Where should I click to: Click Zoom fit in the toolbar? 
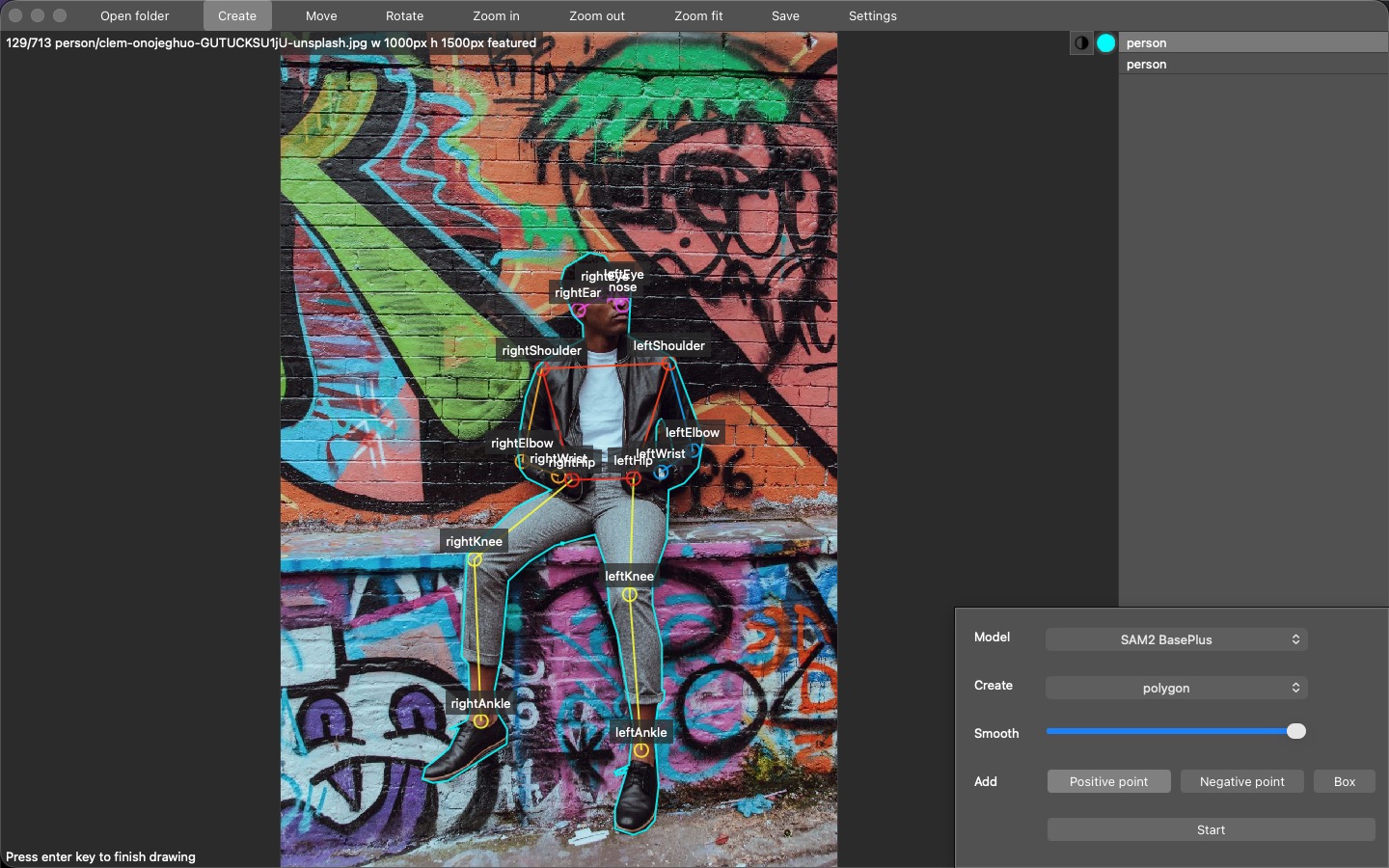click(x=698, y=15)
